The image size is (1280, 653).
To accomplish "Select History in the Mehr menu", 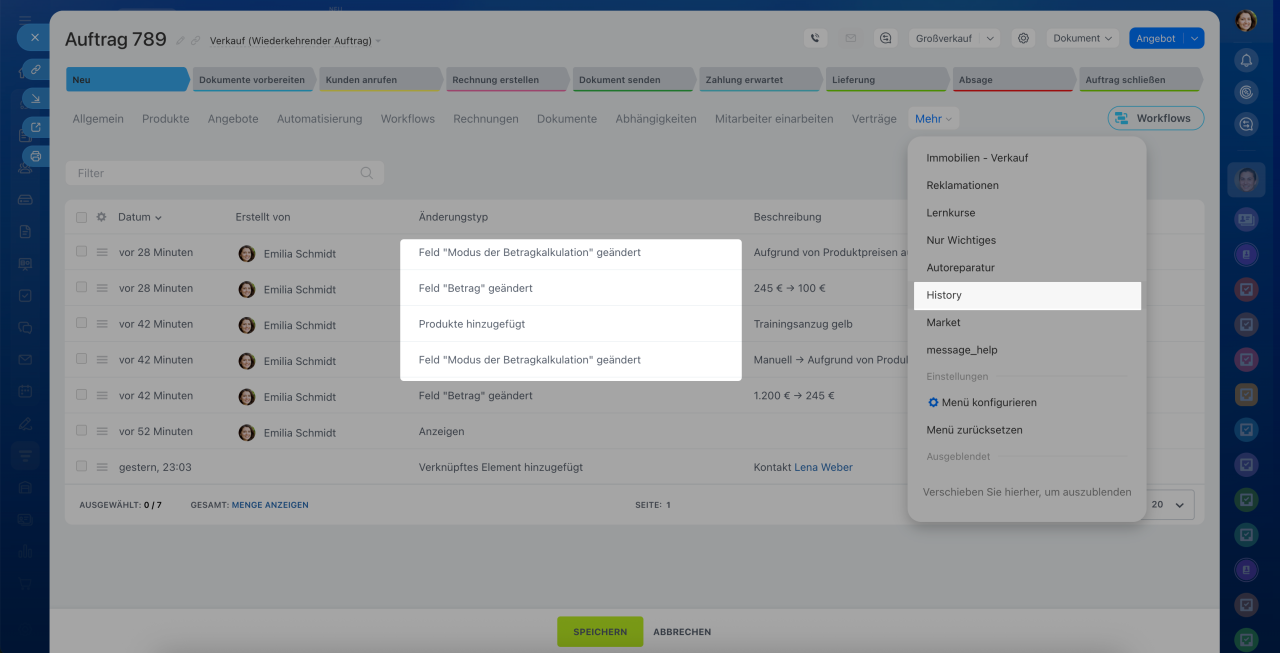I will [1027, 295].
